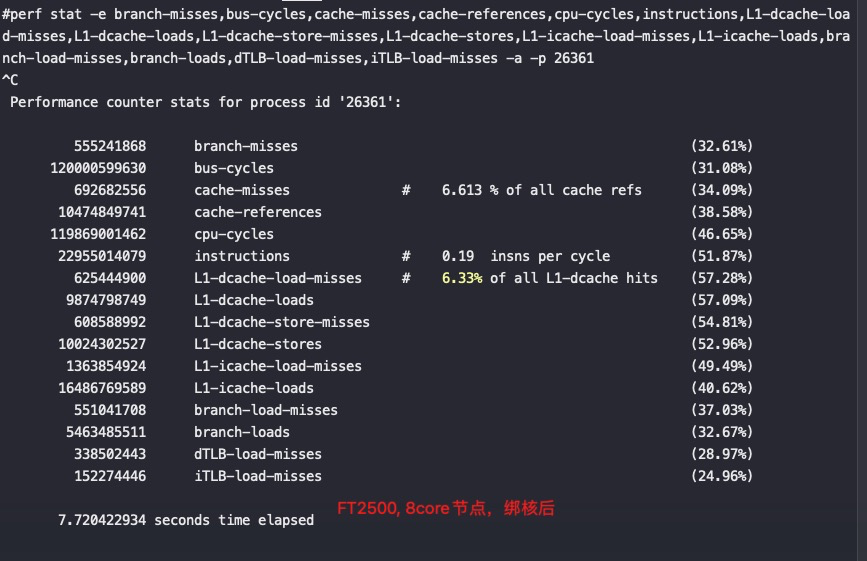
Task: Click the L1-icache-loads percentage (40.62%)
Action: tap(722, 388)
